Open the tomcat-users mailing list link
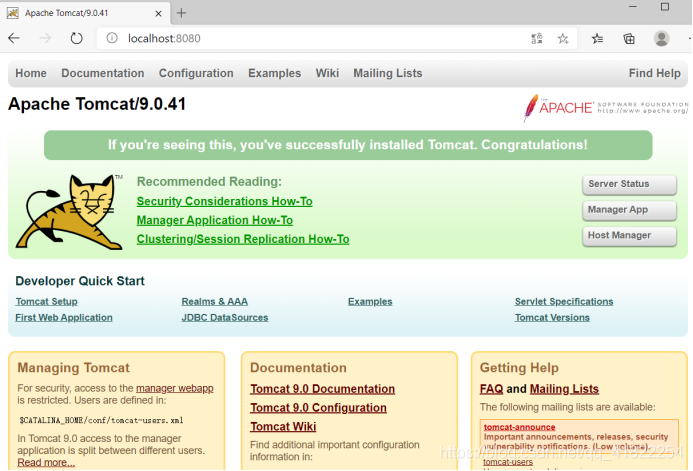 (508, 462)
